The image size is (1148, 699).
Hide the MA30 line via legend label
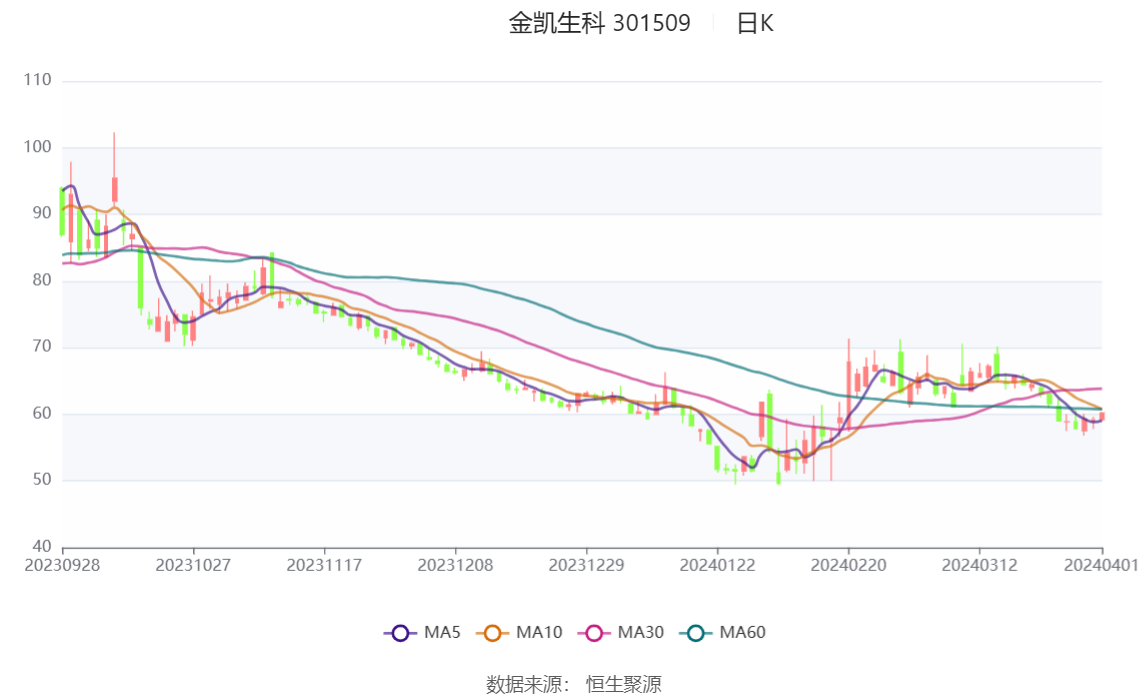pyautogui.click(x=641, y=632)
